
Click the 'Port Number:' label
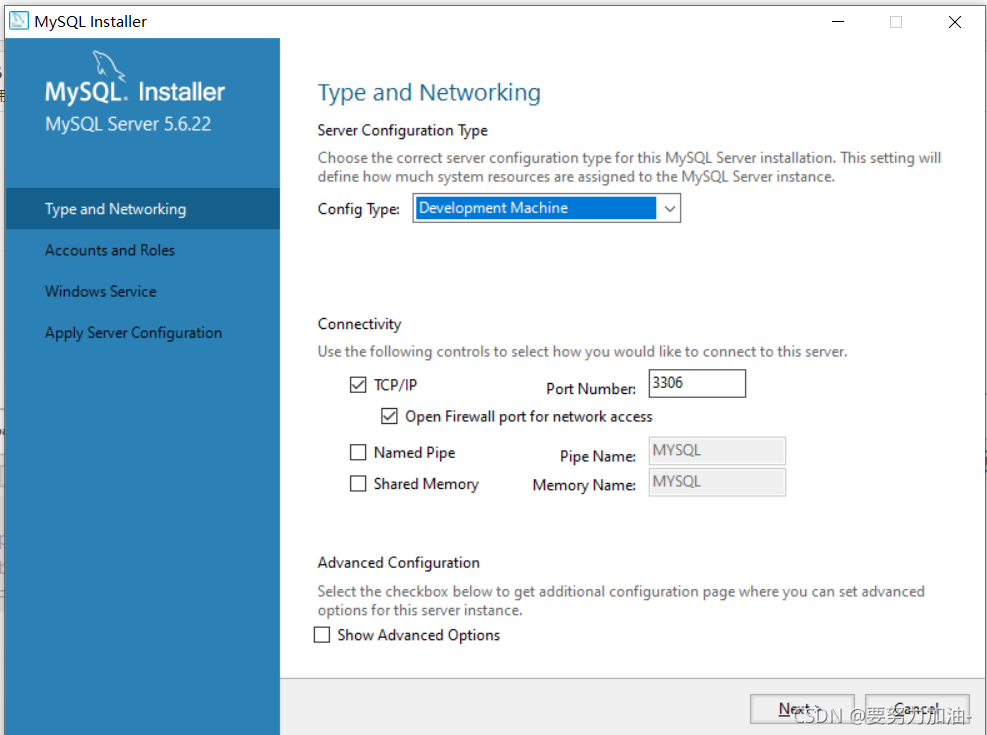(x=590, y=389)
